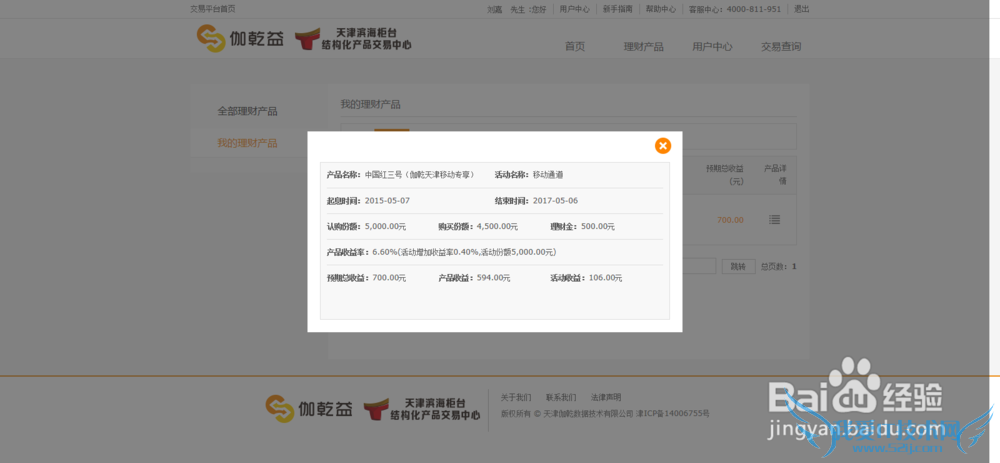The width and height of the screenshot is (1000, 463).
Task: Click the 天津滨海柜台 logo in header
Action: (x=360, y=39)
